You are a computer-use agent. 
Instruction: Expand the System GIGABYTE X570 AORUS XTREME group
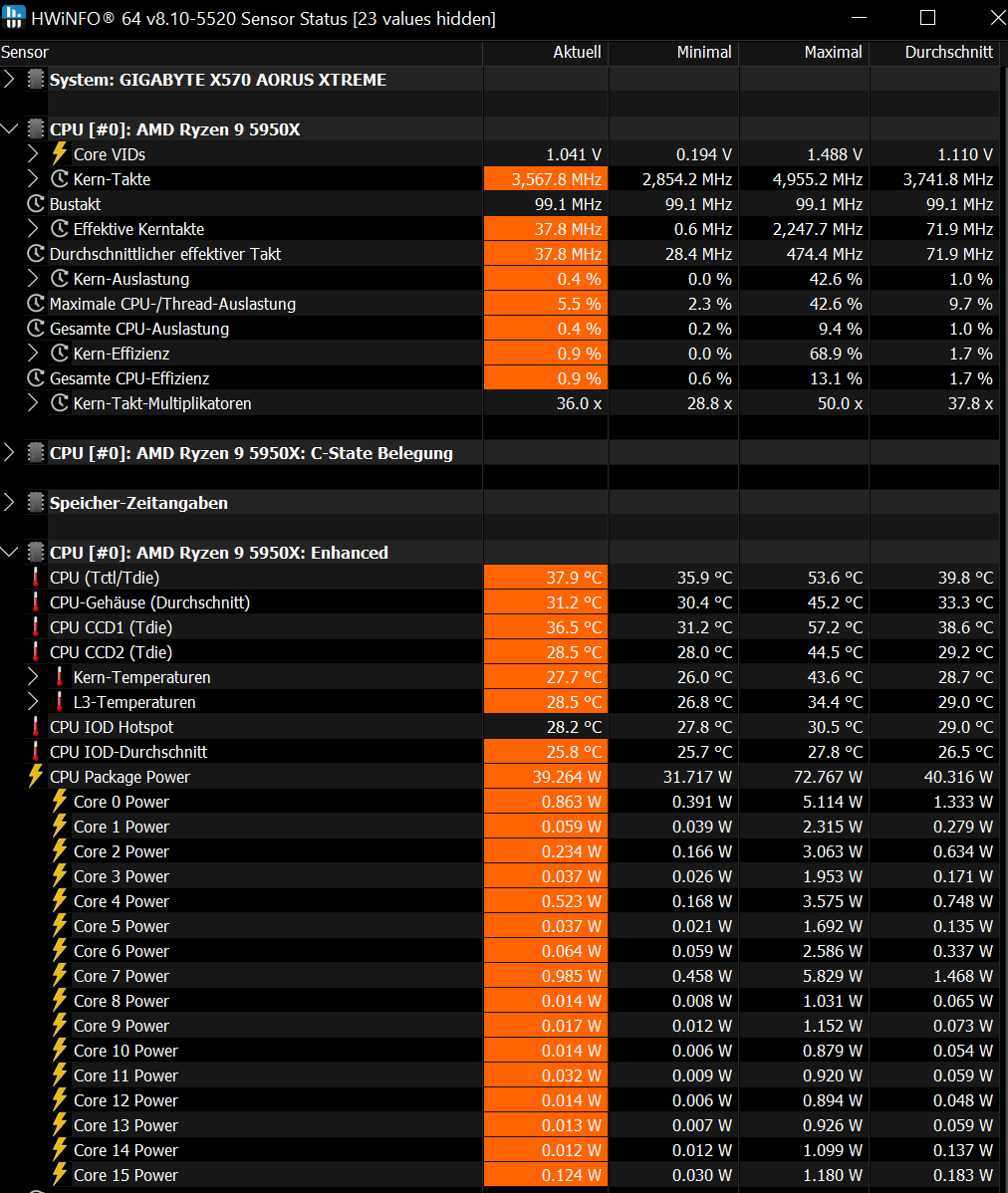tap(9, 79)
